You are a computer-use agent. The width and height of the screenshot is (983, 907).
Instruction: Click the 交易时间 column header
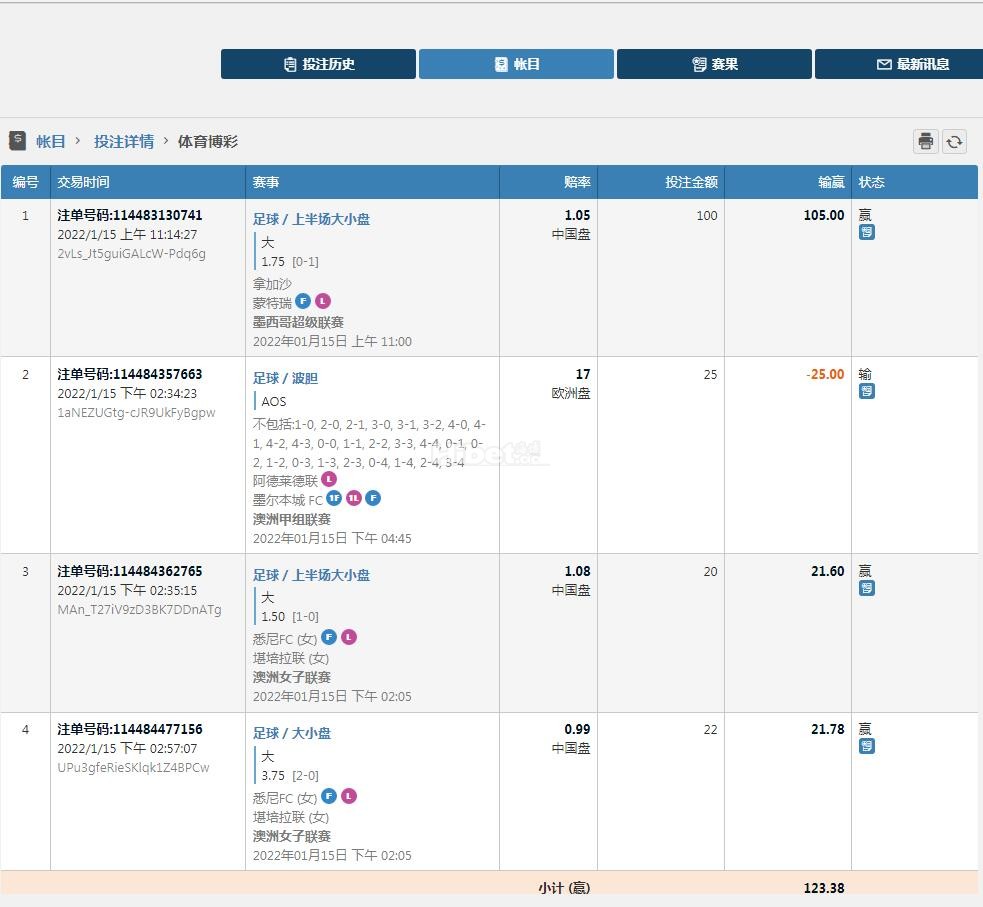[x=83, y=182]
